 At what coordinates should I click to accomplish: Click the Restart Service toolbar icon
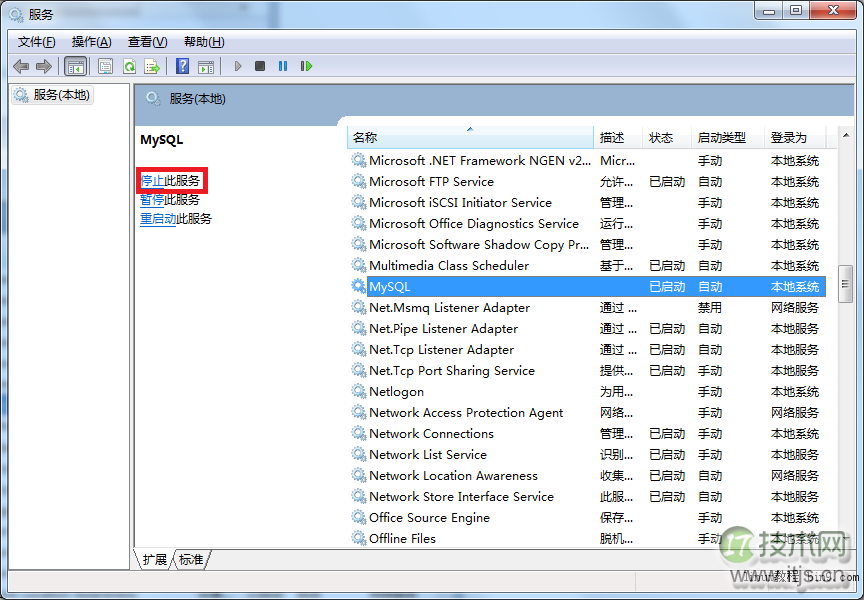(x=306, y=67)
